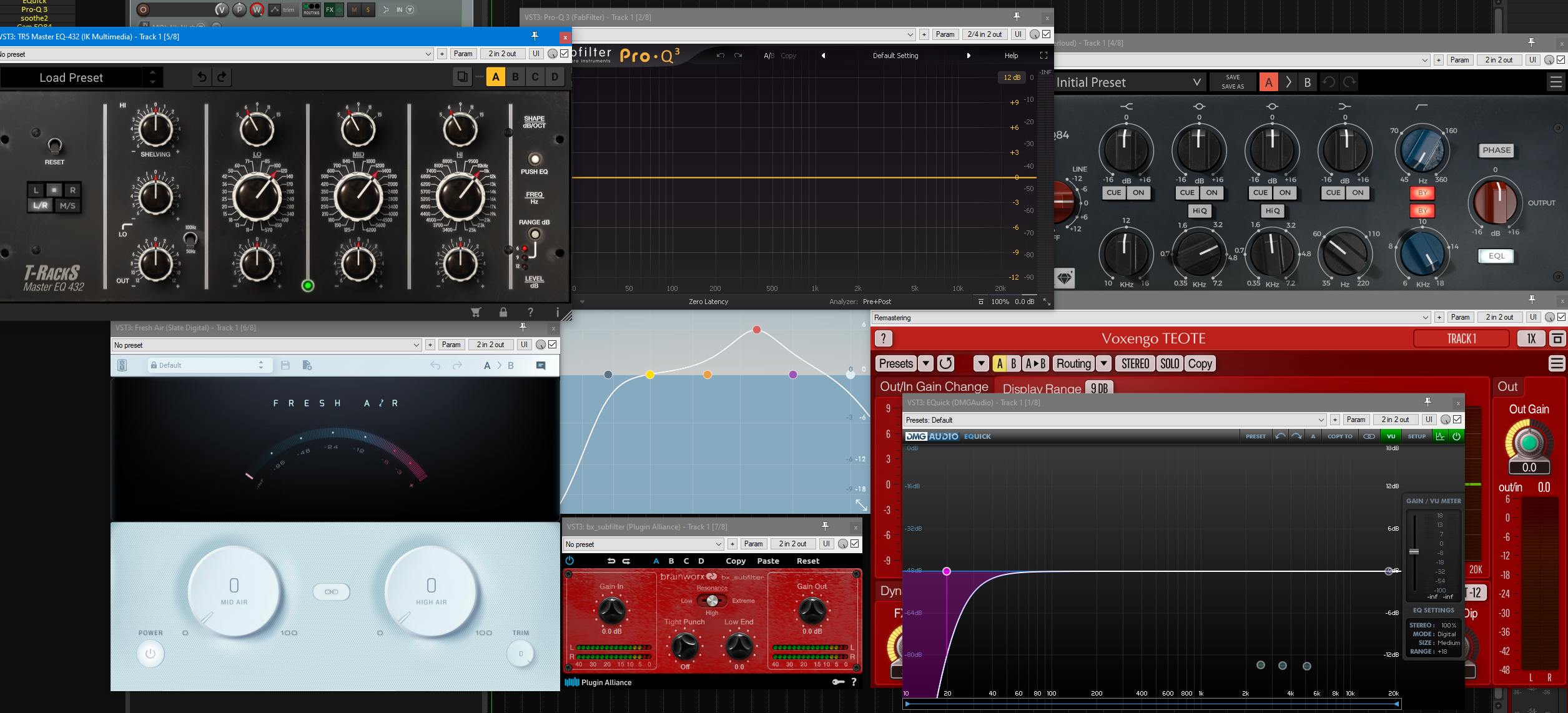Click the Reset button in bx_subfilter
Screen dimensions: 1568x713
tap(807, 561)
